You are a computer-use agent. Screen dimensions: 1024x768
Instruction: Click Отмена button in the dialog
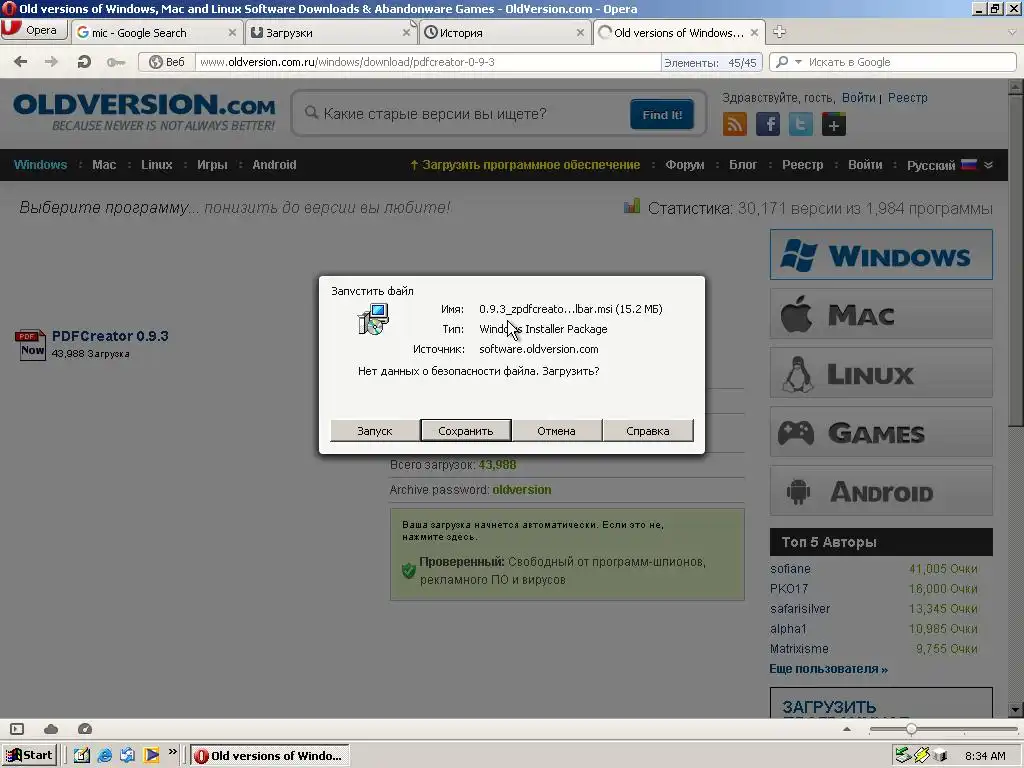click(556, 431)
